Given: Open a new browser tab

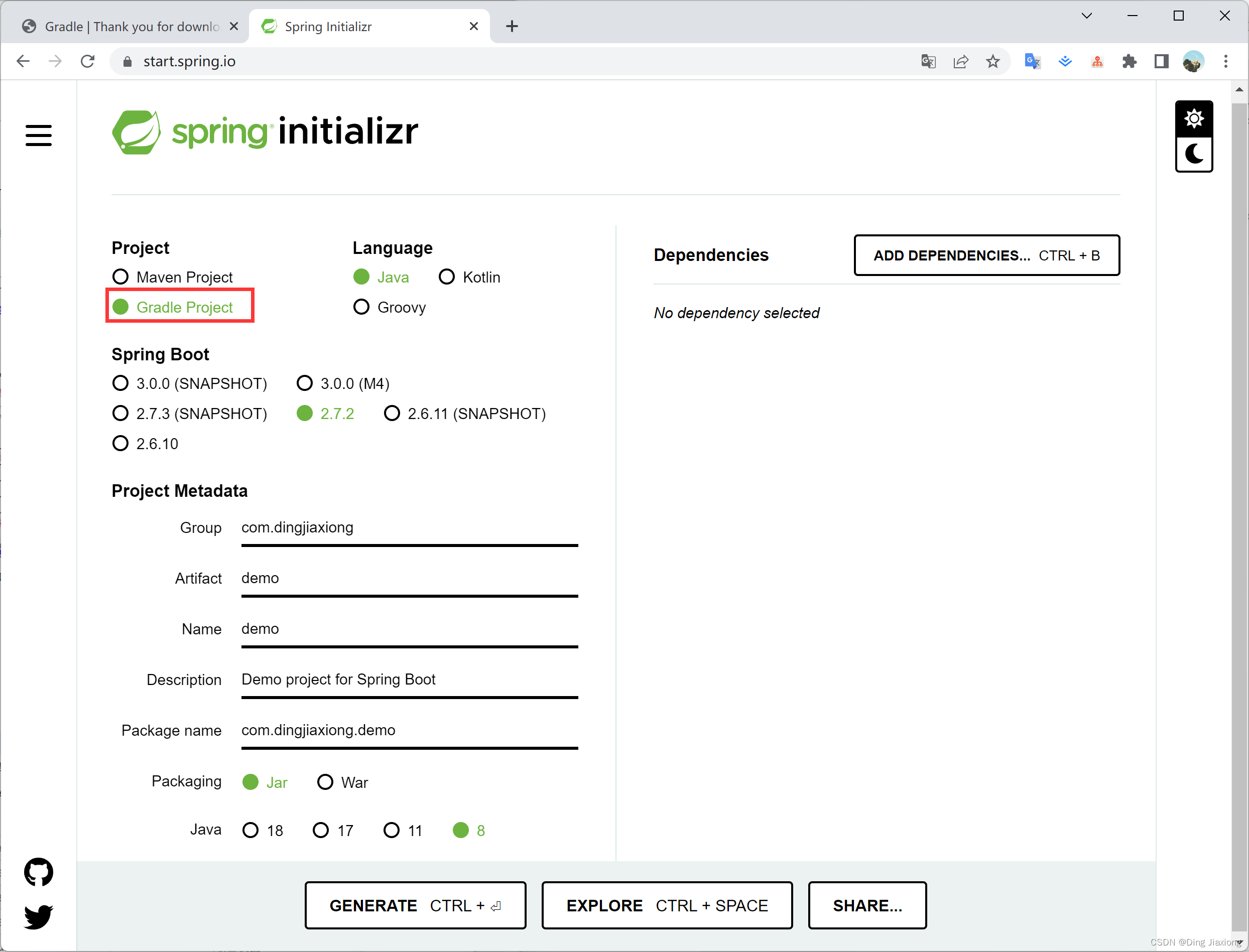Looking at the screenshot, I should pyautogui.click(x=512, y=26).
